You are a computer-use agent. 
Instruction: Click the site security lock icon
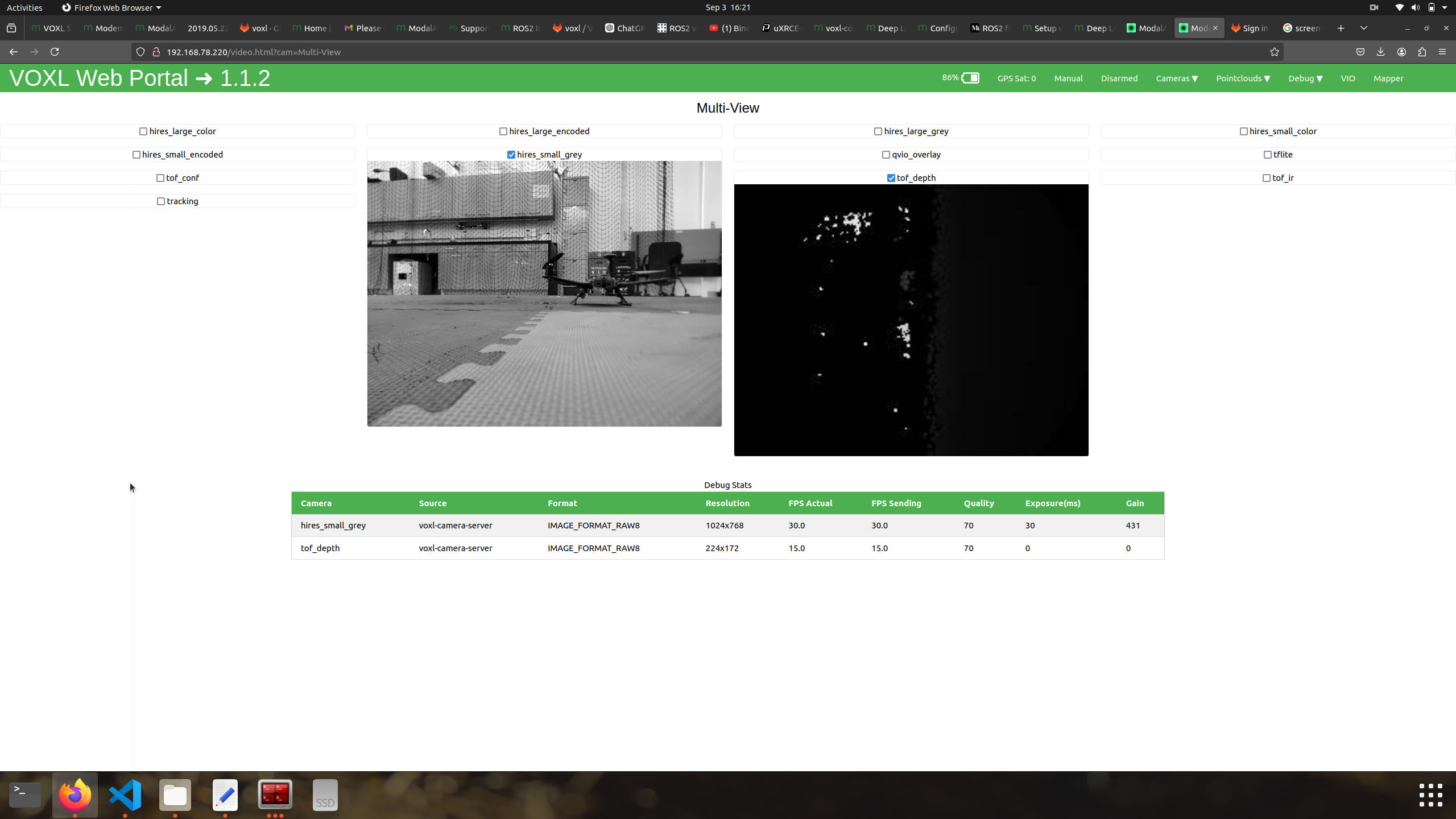click(156, 52)
